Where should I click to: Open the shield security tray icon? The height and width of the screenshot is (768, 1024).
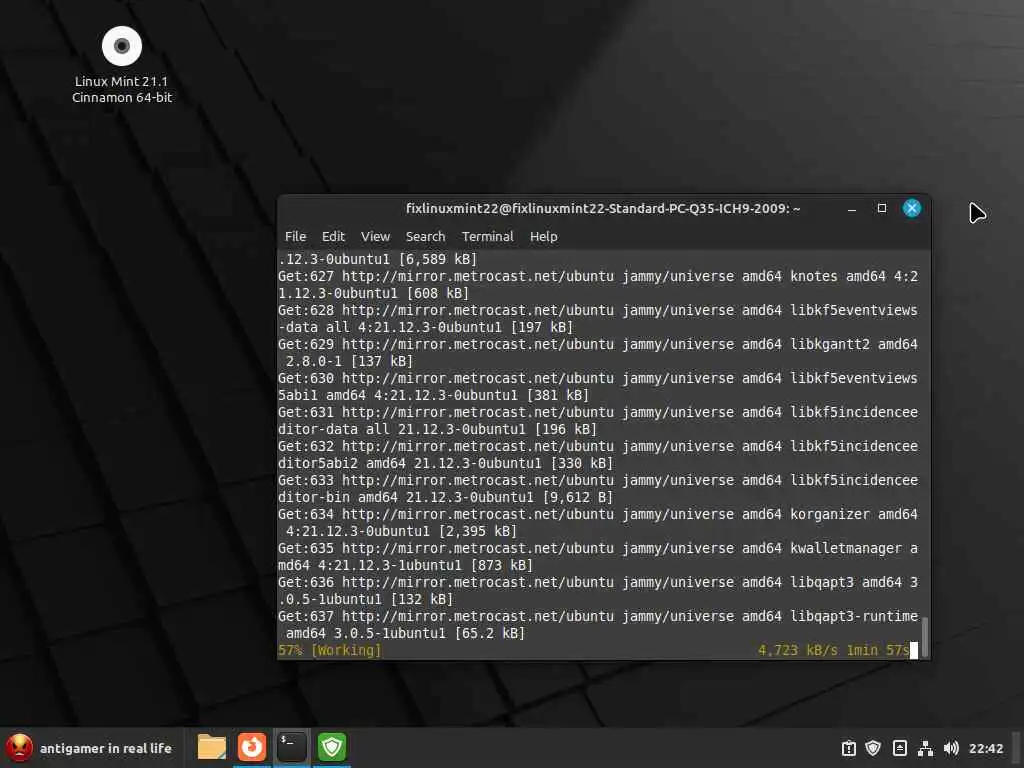click(x=873, y=748)
